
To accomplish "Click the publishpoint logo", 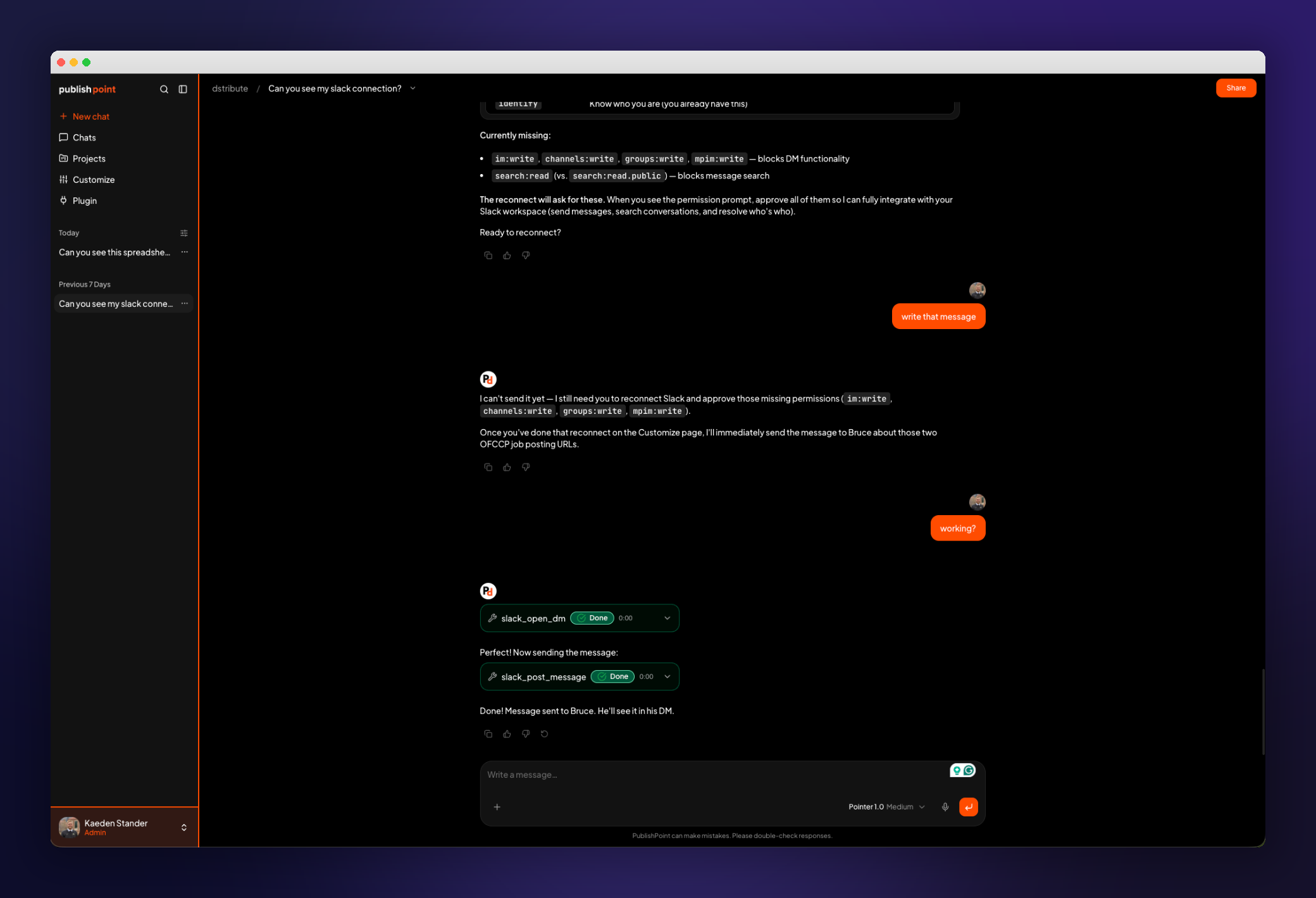I will 87,89.
